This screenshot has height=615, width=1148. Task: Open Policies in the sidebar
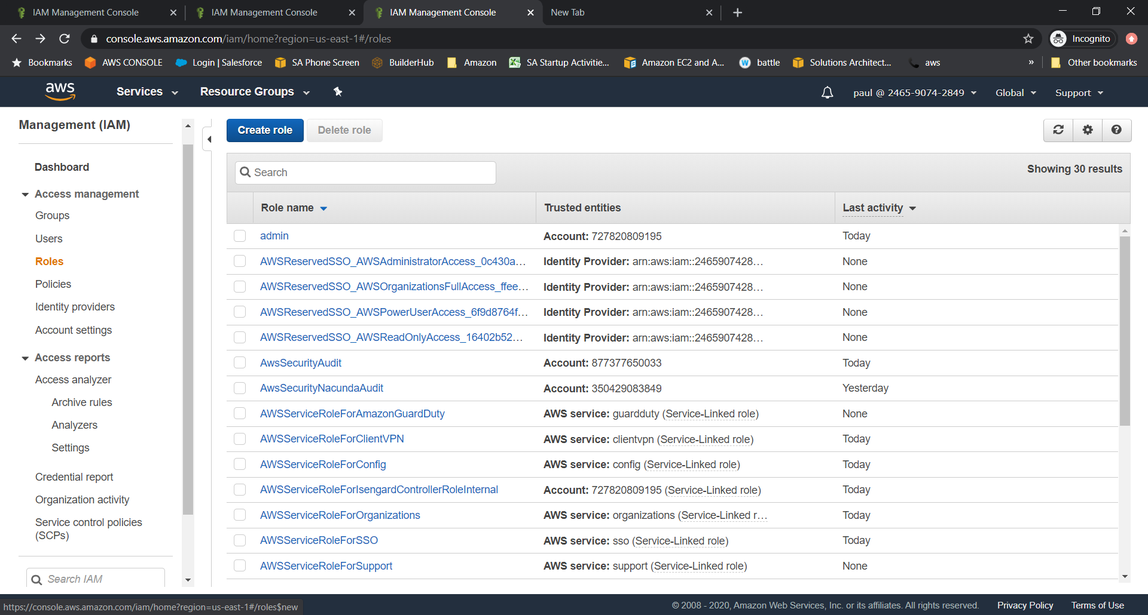pyautogui.click(x=53, y=284)
